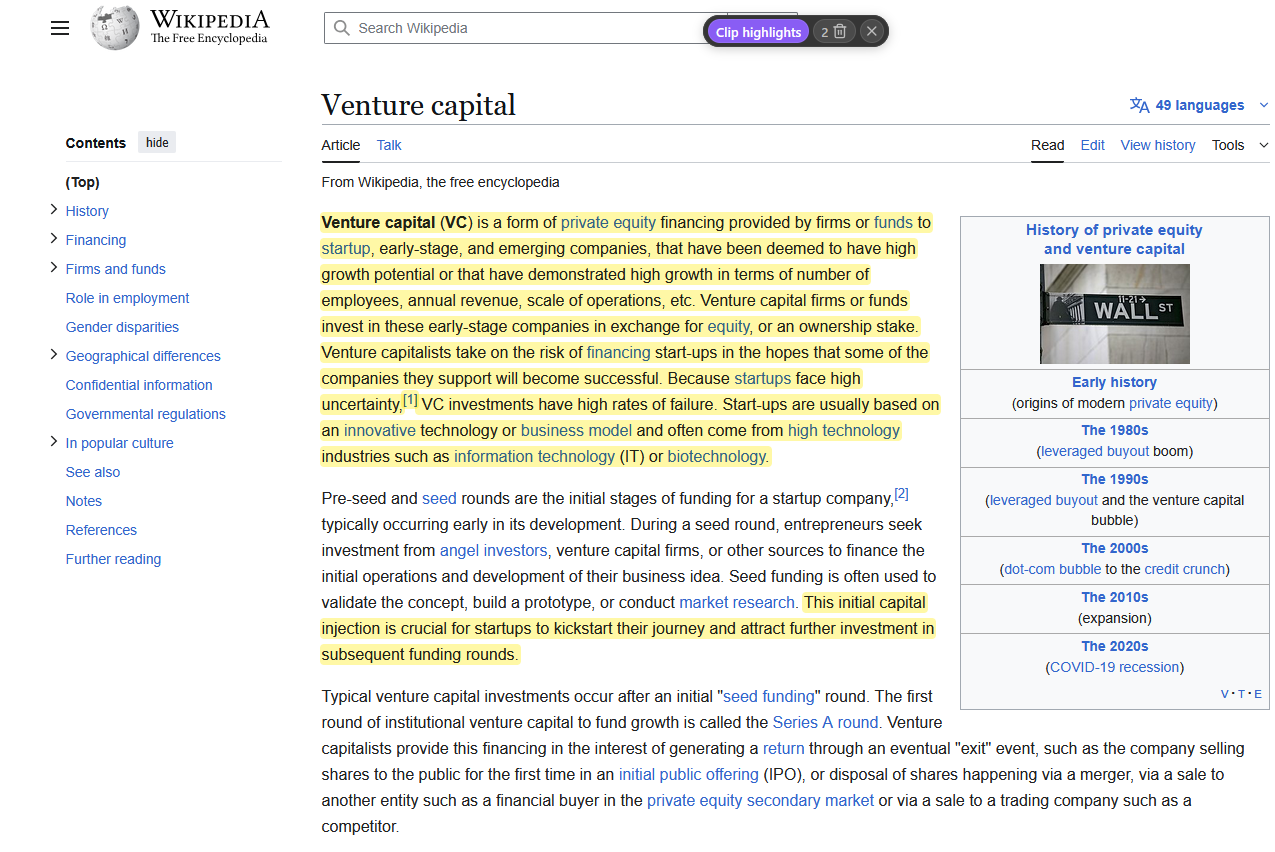
Task: Open the Early history link
Action: 1114,382
